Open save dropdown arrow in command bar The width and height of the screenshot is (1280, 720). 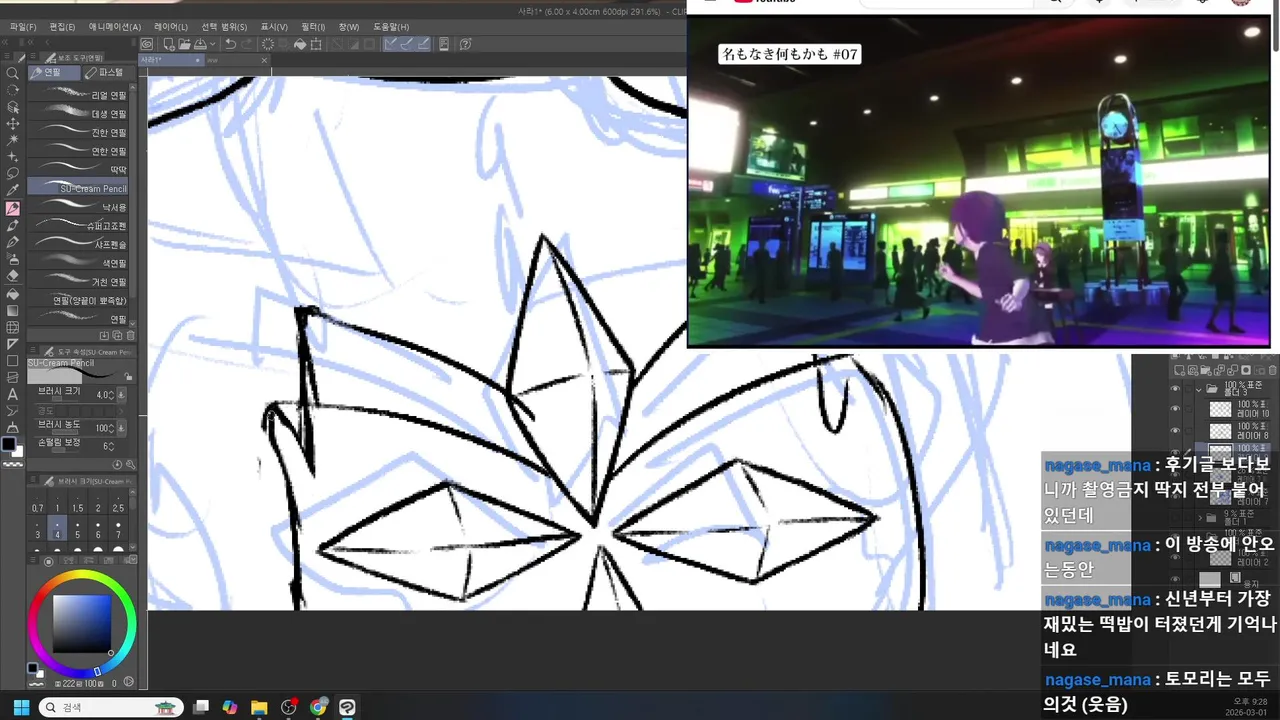tap(213, 45)
